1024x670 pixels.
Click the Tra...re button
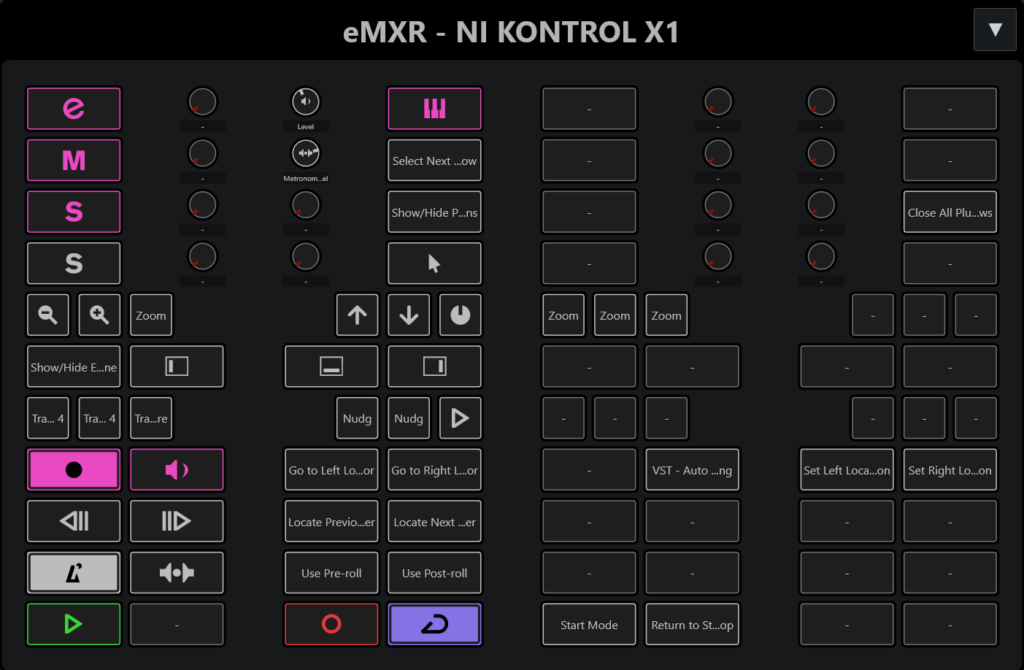pyautogui.click(x=151, y=418)
